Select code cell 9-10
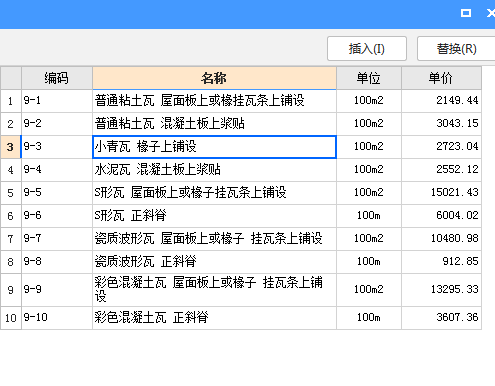Viewport: 495px width, 386px height. tap(57, 318)
